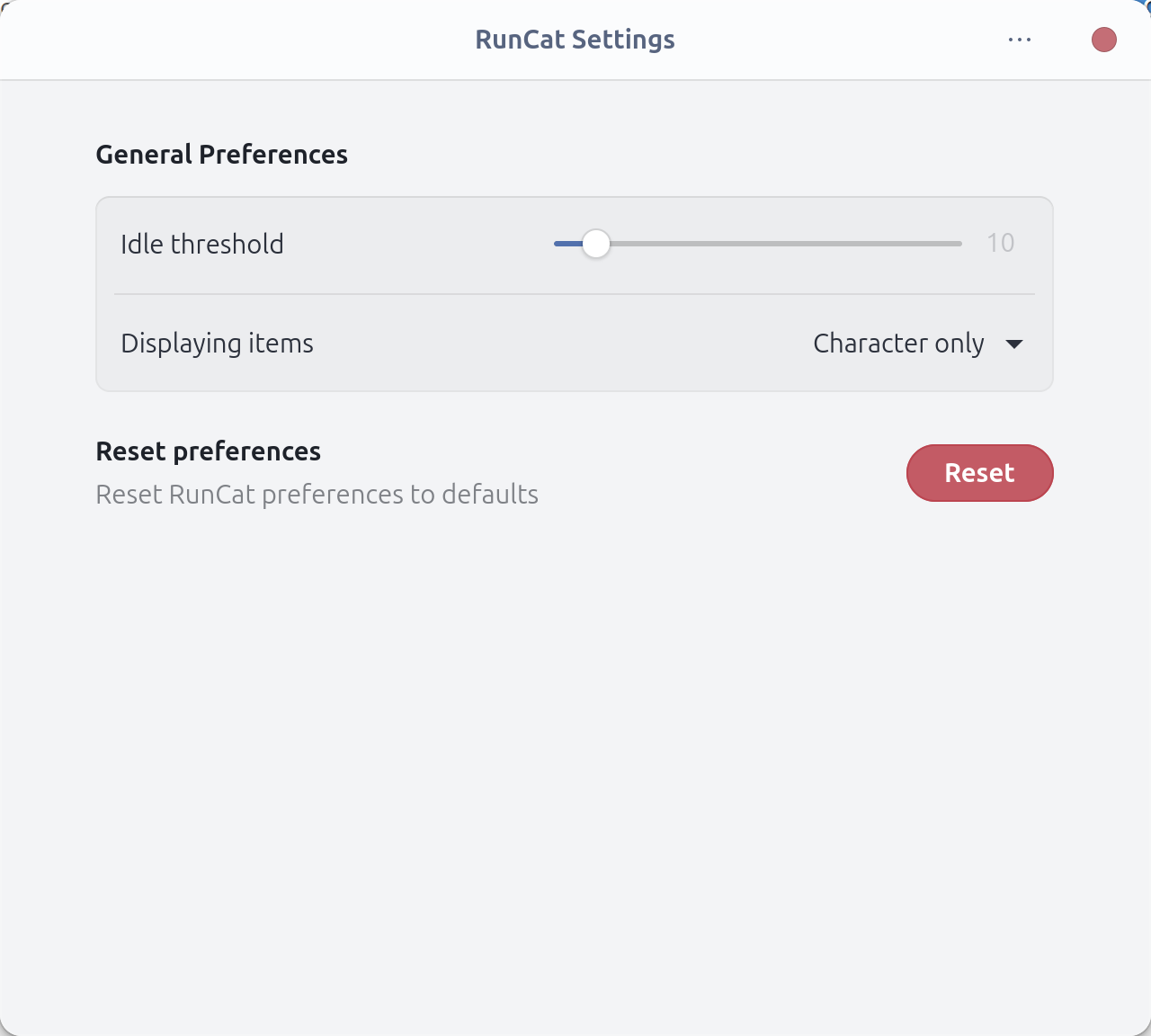Click the "Idle threshold" label
Viewport: 1151px width, 1036px height.
tap(202, 244)
